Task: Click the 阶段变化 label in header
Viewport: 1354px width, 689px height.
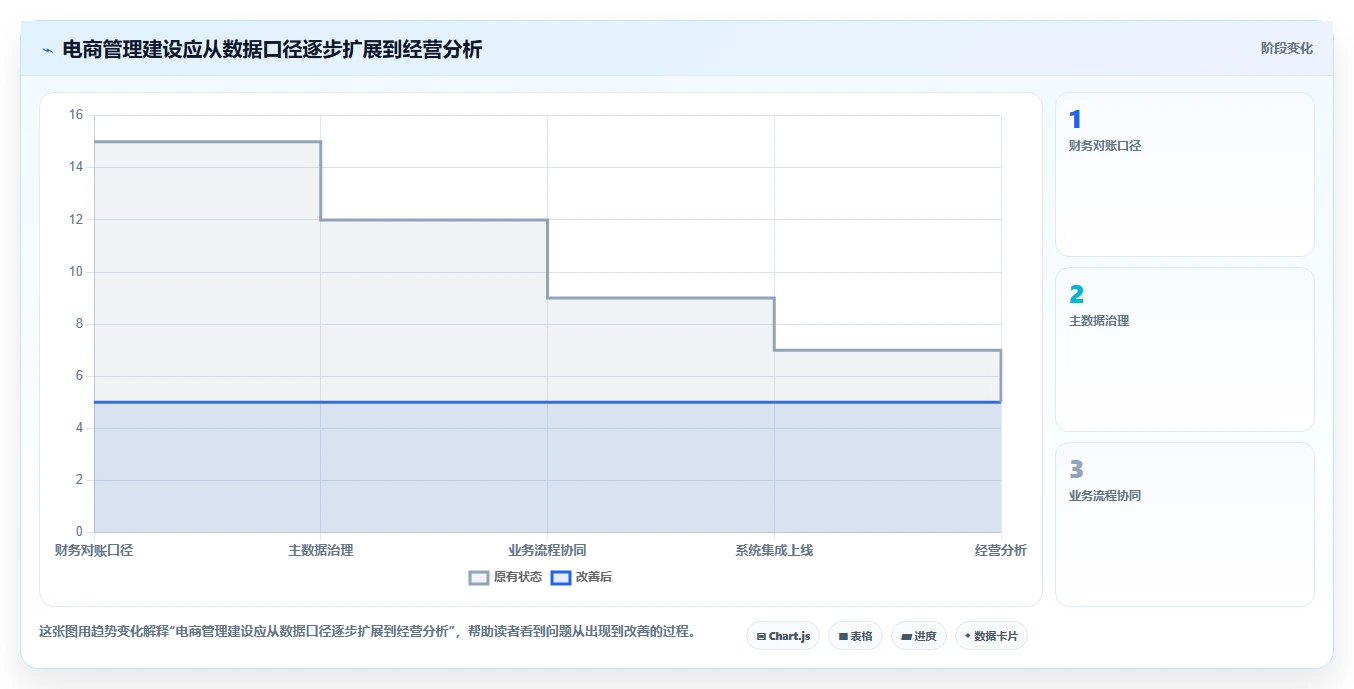Action: (1287, 48)
